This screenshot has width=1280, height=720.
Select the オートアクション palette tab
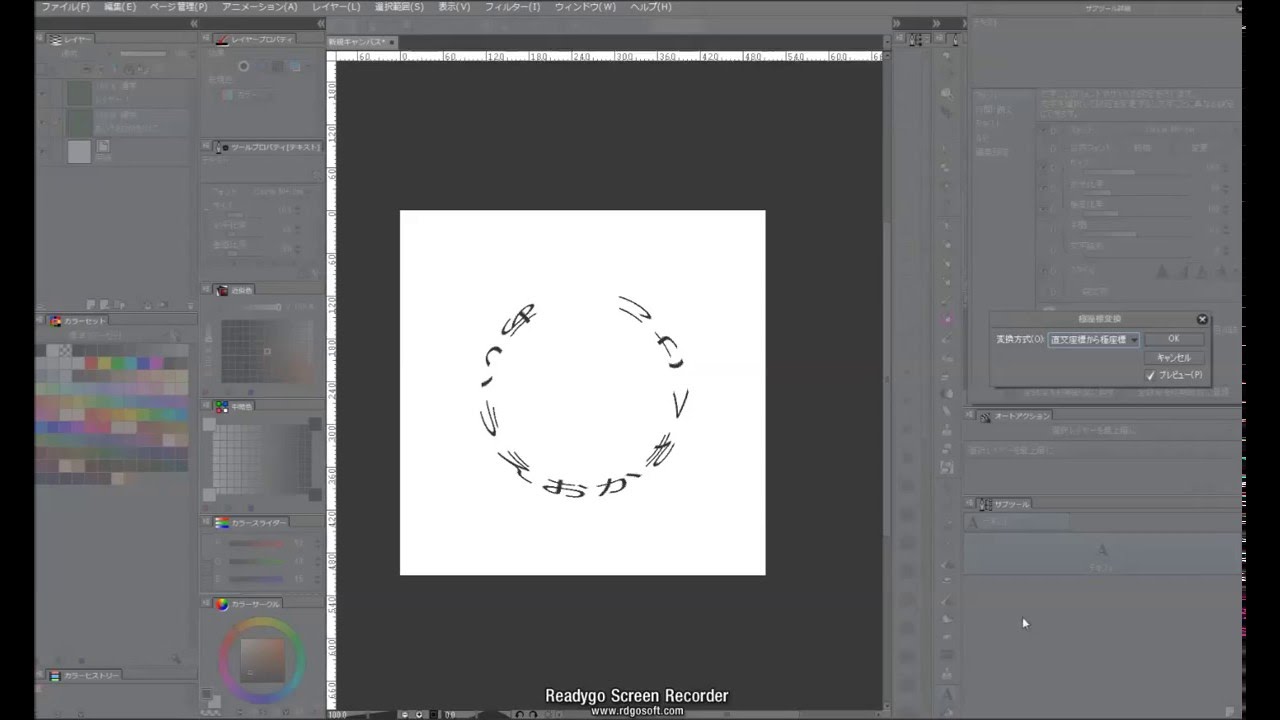pos(1015,416)
